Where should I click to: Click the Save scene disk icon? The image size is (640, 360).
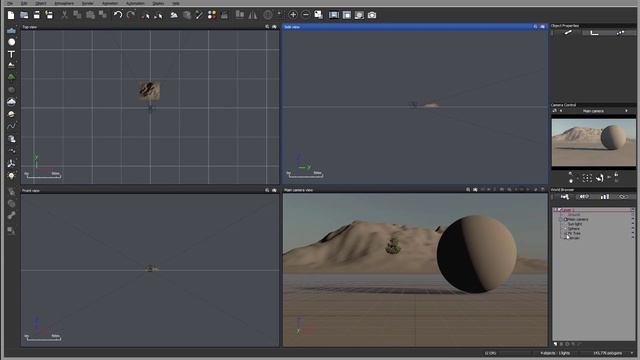click(x=37, y=16)
